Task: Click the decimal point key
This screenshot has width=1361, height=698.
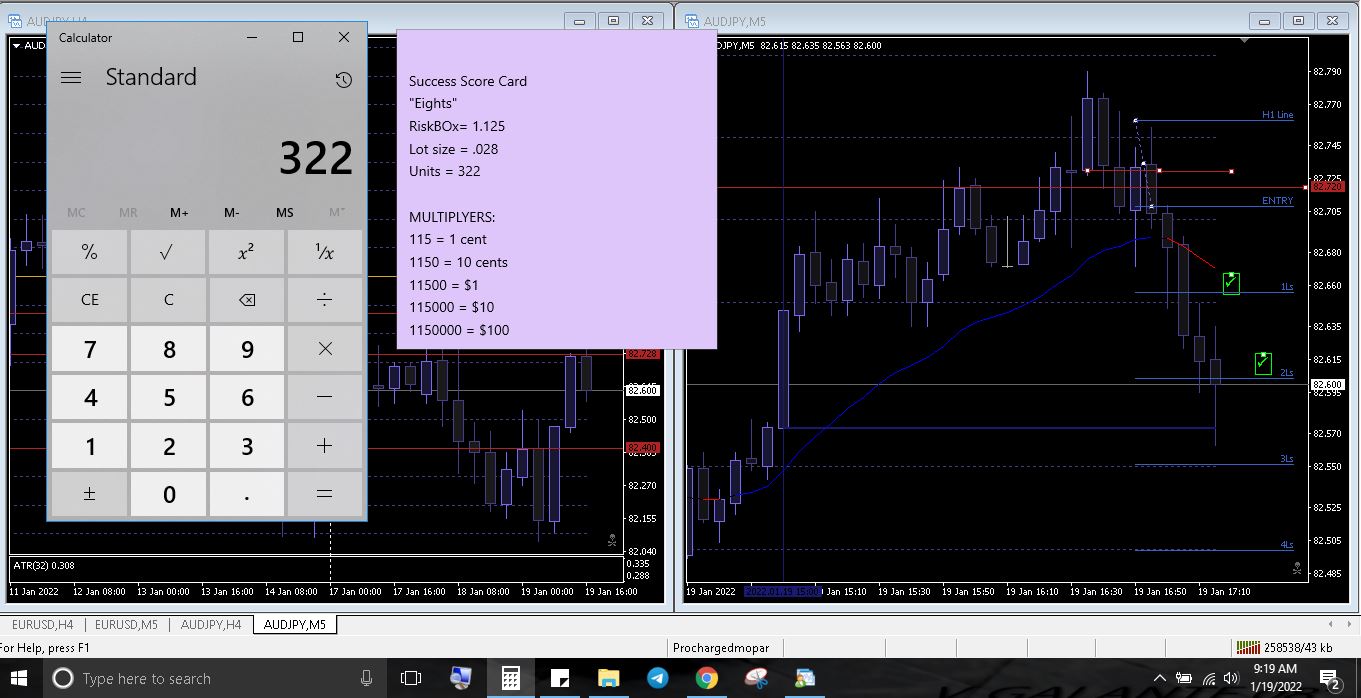Action: coord(246,494)
